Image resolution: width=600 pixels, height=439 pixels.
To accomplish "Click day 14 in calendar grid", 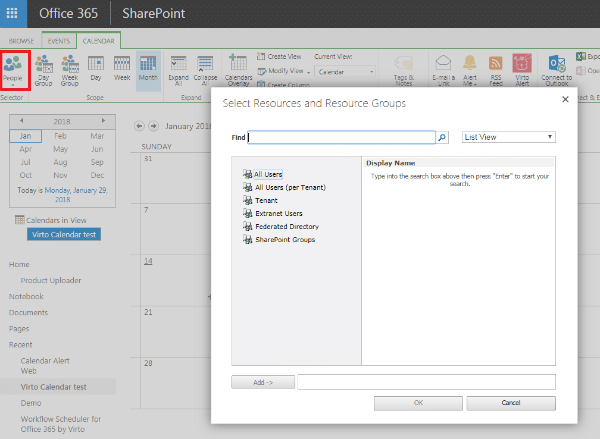I will click(148, 261).
